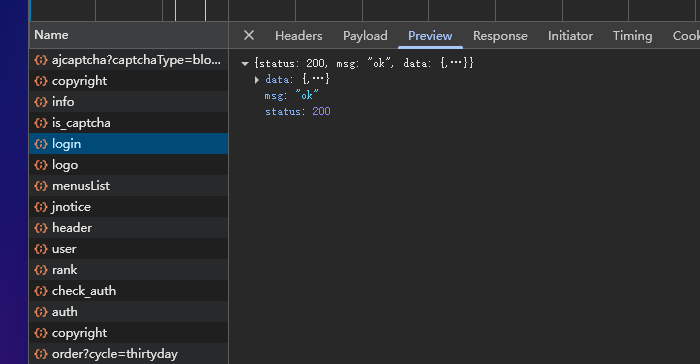Click the JSON icon beside menusList
700x364 pixels.
point(41,186)
